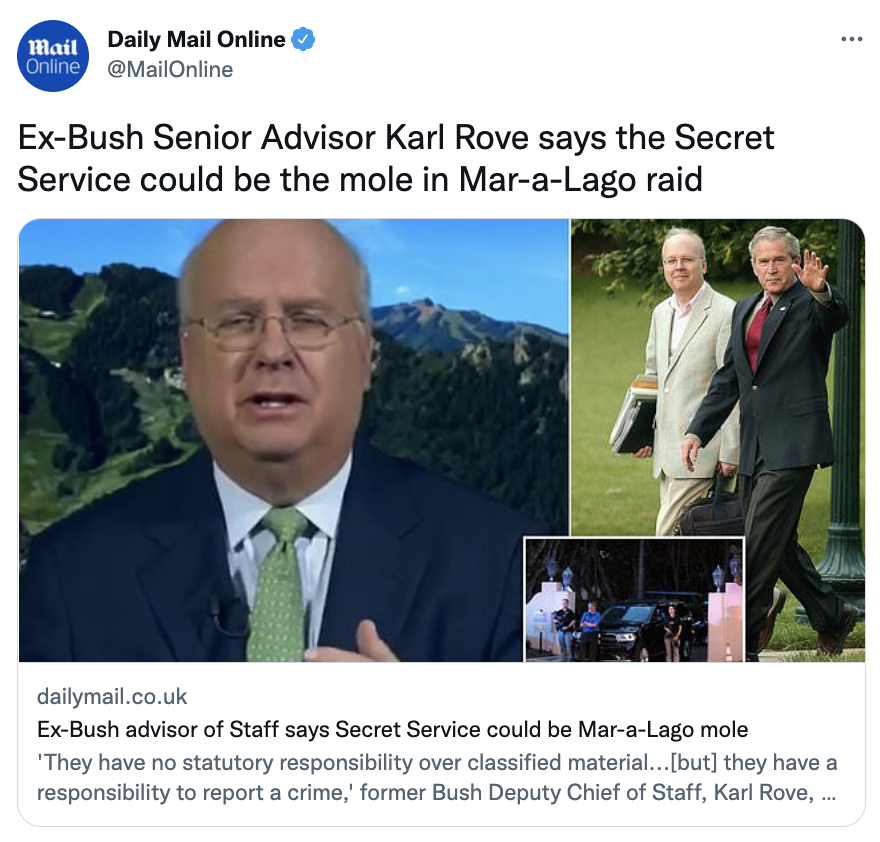This screenshot has height=842, width=880.
Task: Click the green lamp post in right photo
Action: 846,404
